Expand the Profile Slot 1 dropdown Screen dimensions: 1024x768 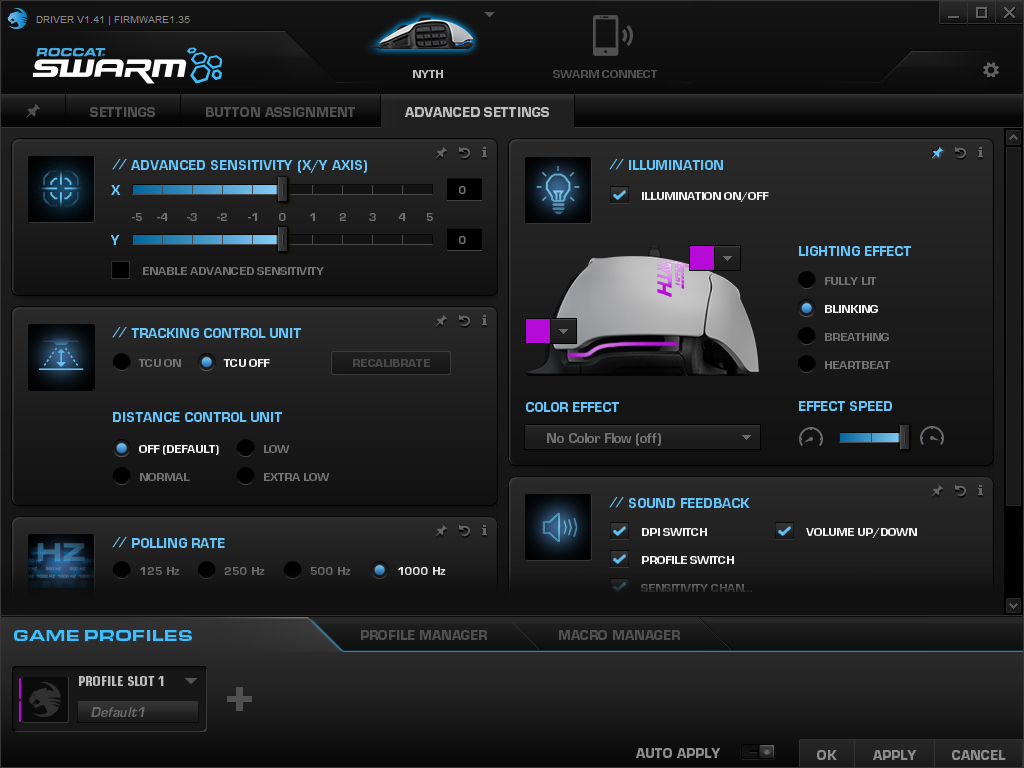pos(190,681)
